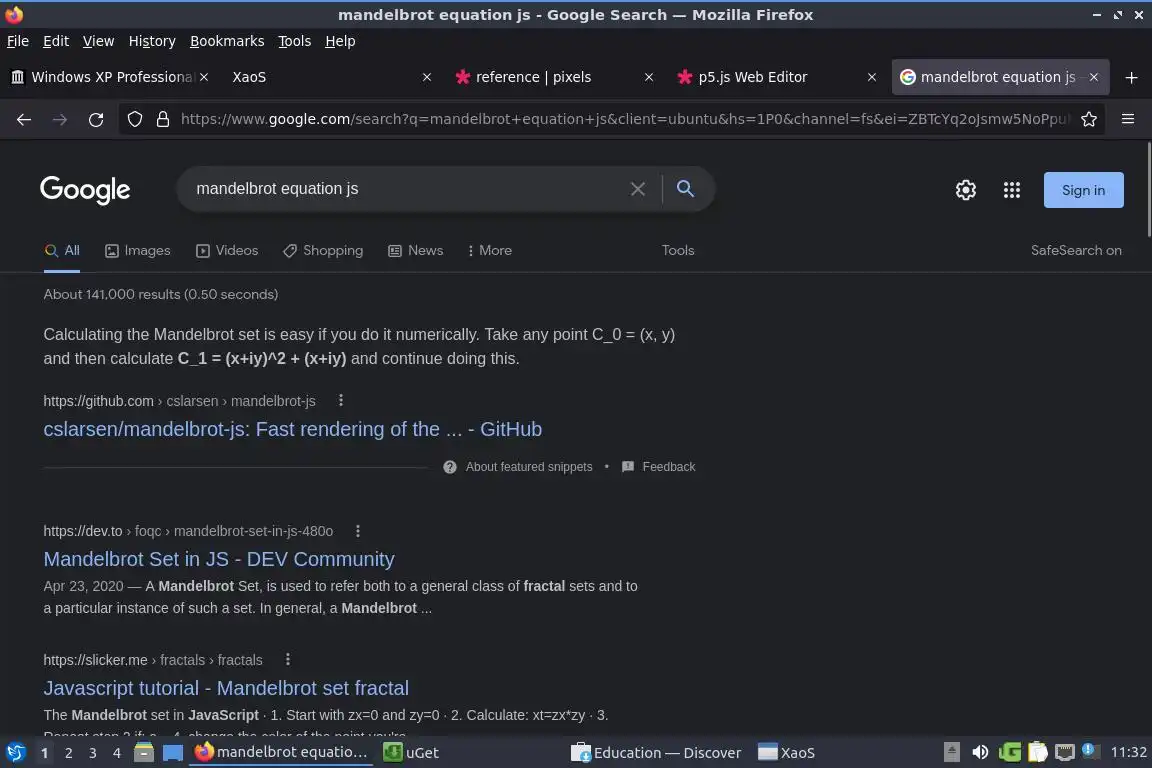The height and width of the screenshot is (768, 1152).
Task: Expand the More search filters menu
Action: 489,251
